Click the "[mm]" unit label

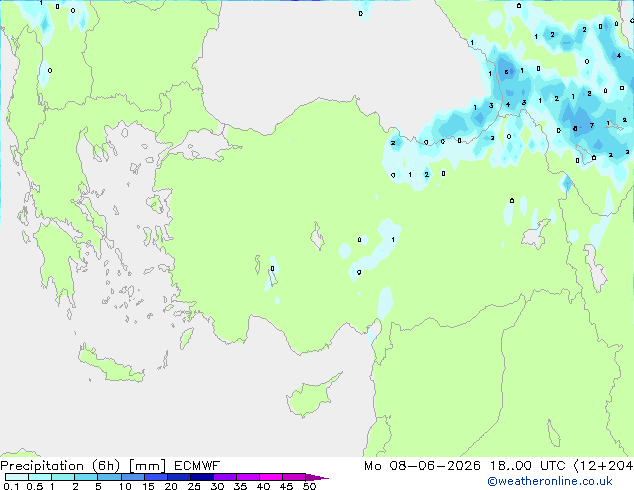[x=147, y=466]
